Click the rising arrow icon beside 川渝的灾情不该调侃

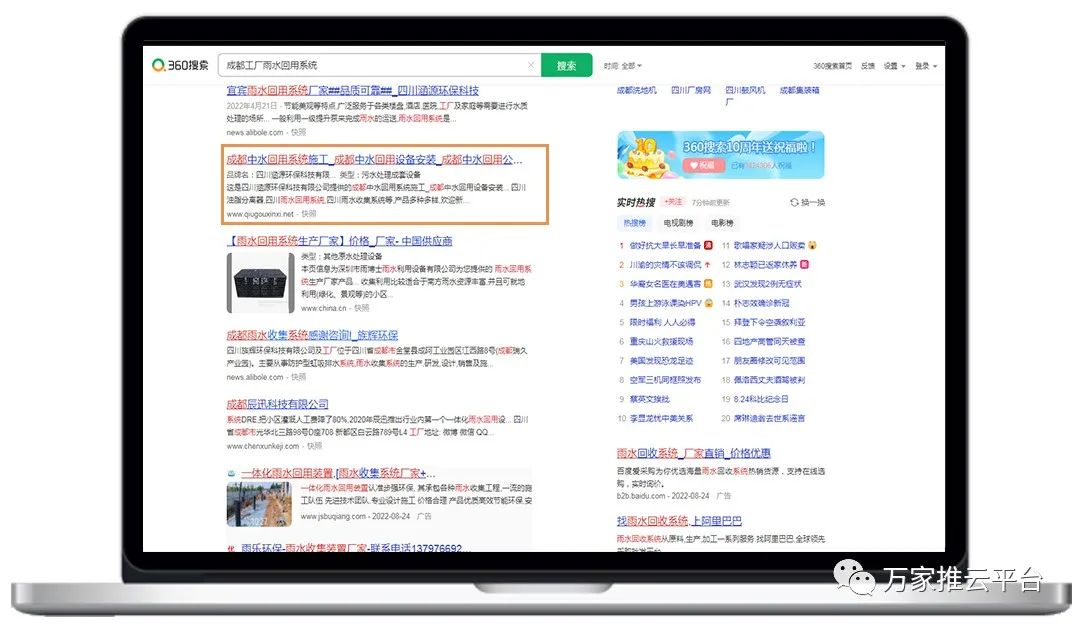[708, 265]
